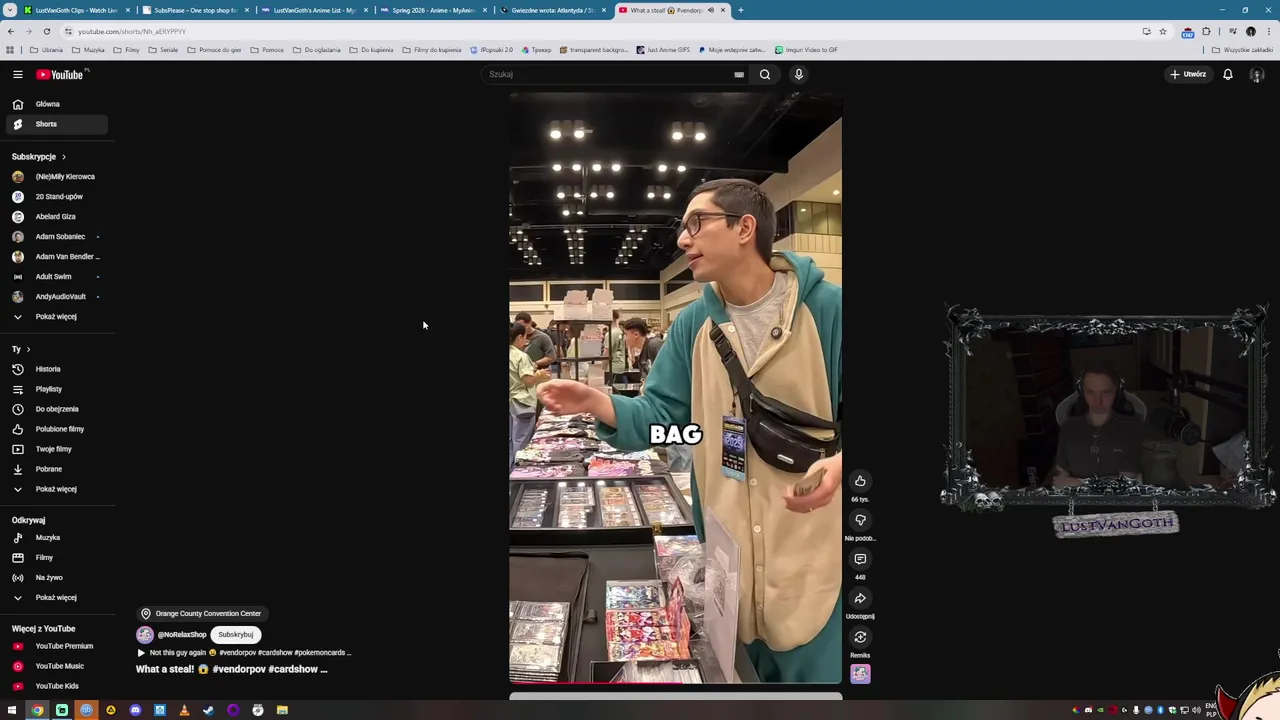The image size is (1280, 720).
Task: Open Discord from the taskbar
Action: click(x=135, y=710)
